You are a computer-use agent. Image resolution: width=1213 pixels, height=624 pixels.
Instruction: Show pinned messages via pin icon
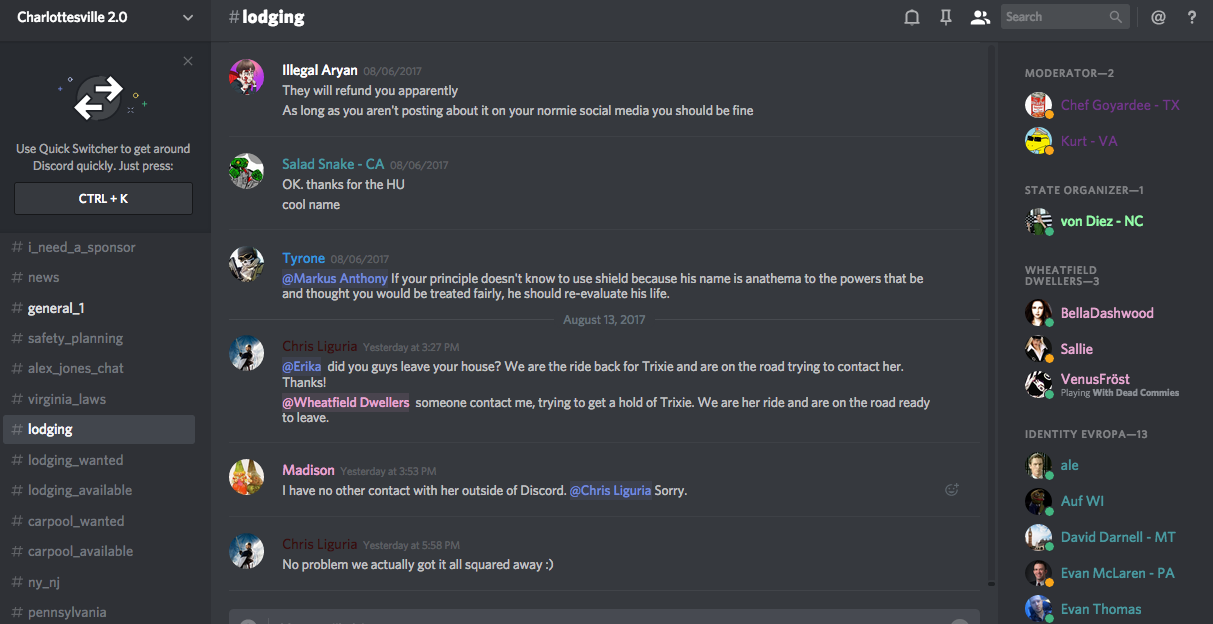click(946, 17)
